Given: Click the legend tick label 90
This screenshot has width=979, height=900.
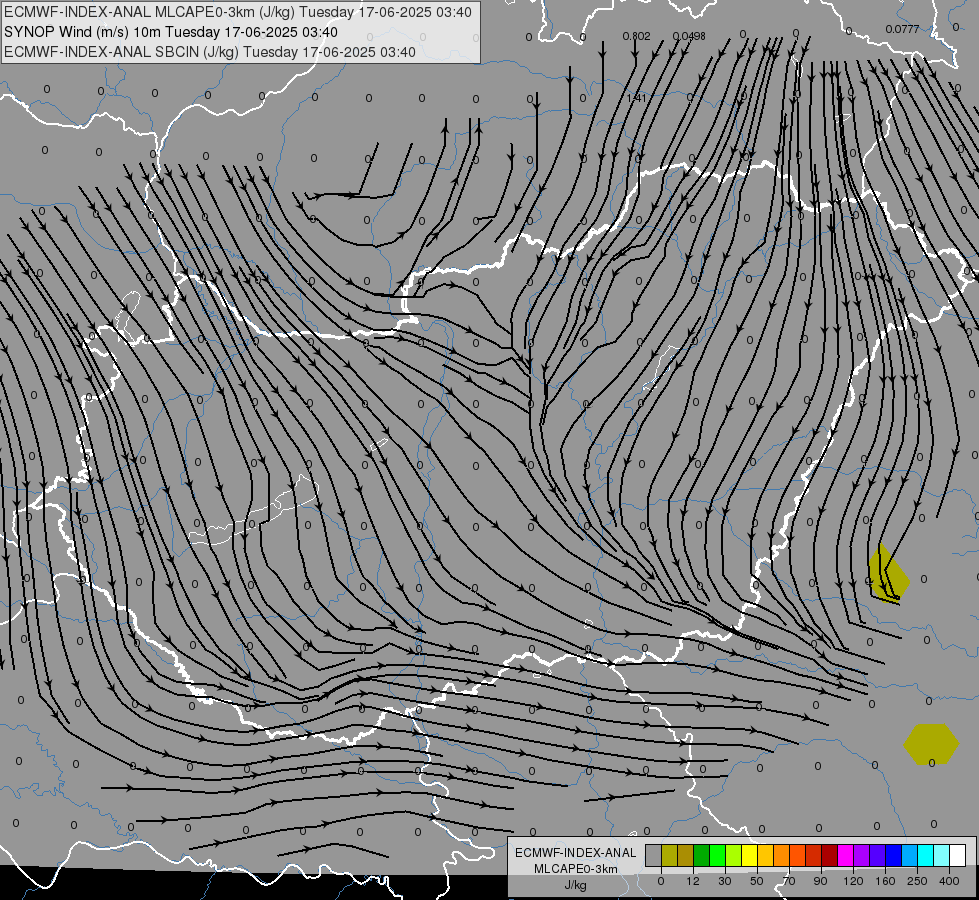Looking at the screenshot, I should [820, 881].
